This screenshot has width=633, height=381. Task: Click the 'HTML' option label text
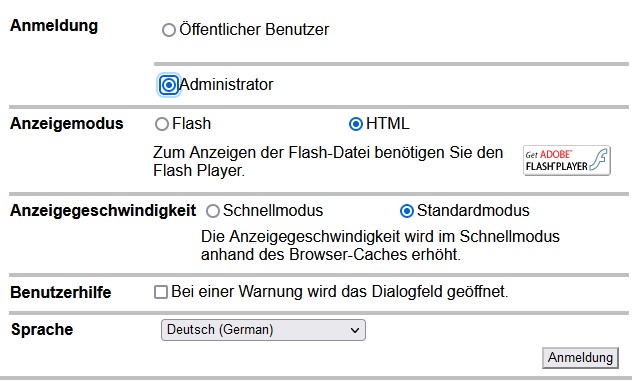coord(388,124)
